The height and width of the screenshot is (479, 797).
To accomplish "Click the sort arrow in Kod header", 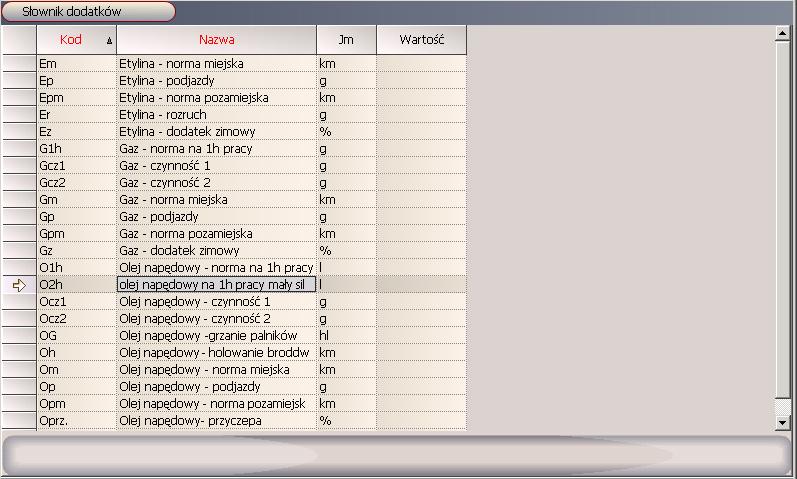I will [109, 41].
